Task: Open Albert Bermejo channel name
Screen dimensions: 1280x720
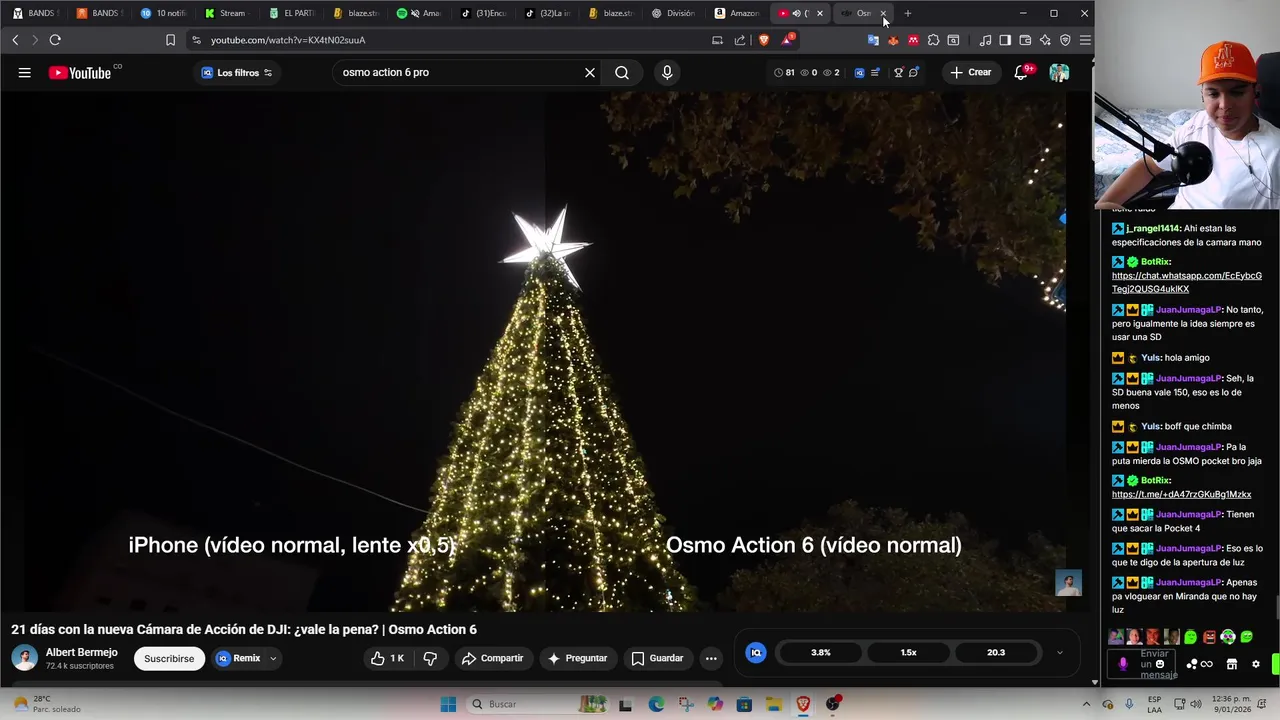Action: tap(82, 652)
